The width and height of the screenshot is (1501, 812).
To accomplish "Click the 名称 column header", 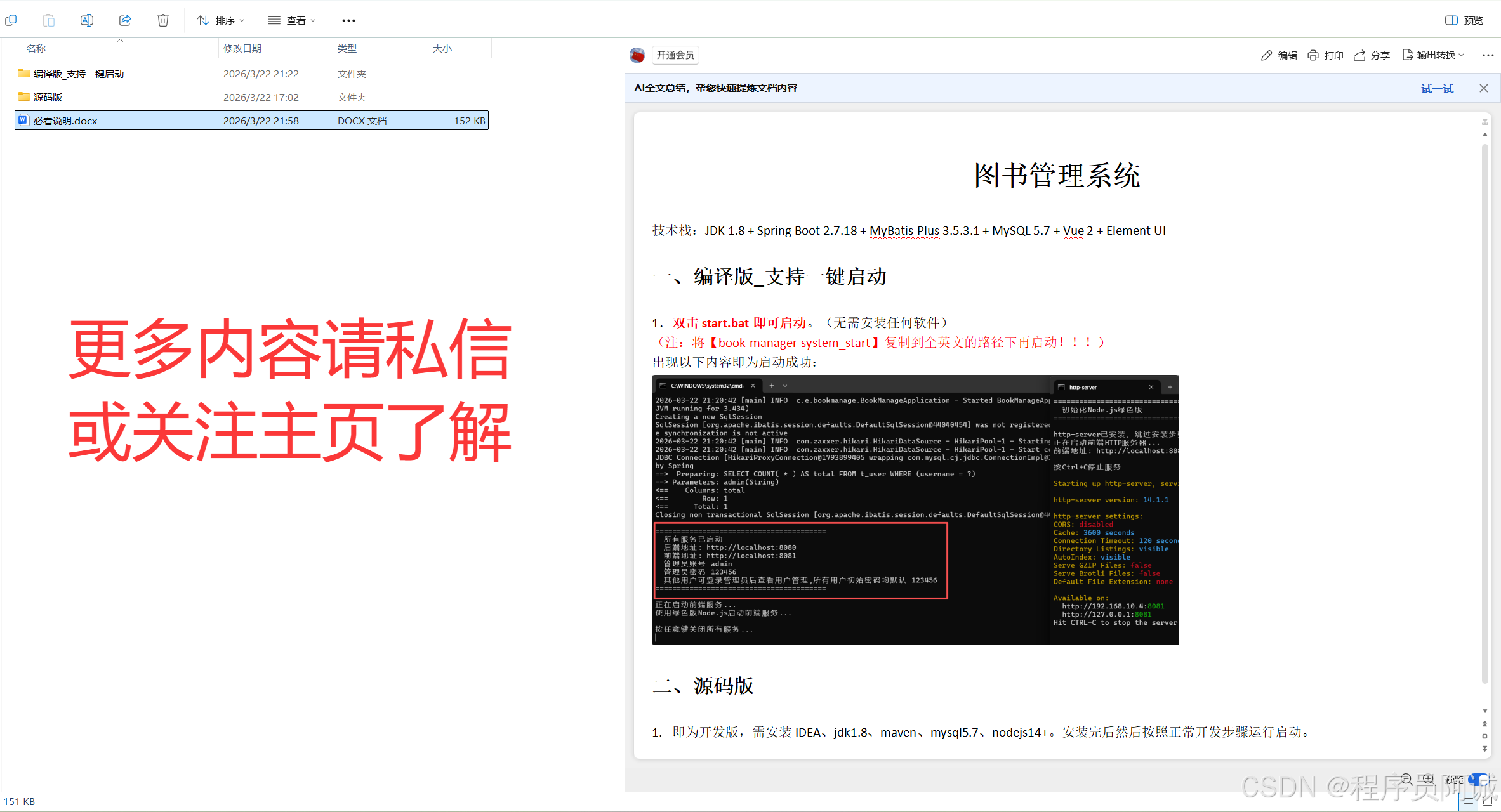I will click(x=36, y=48).
